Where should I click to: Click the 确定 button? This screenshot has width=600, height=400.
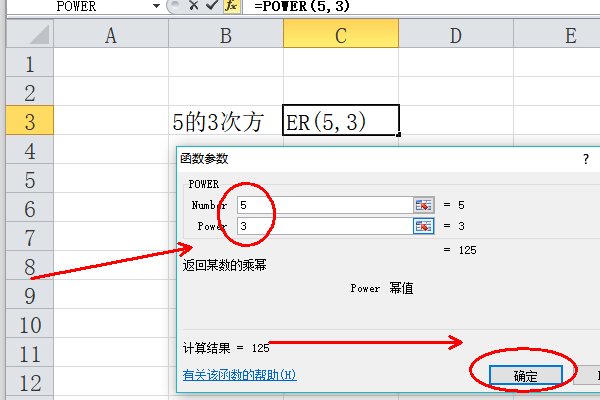[x=525, y=376]
